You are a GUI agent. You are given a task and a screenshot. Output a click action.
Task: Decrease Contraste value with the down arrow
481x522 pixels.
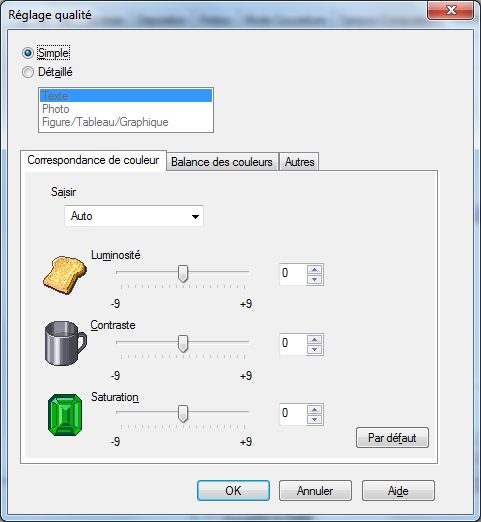(314, 349)
